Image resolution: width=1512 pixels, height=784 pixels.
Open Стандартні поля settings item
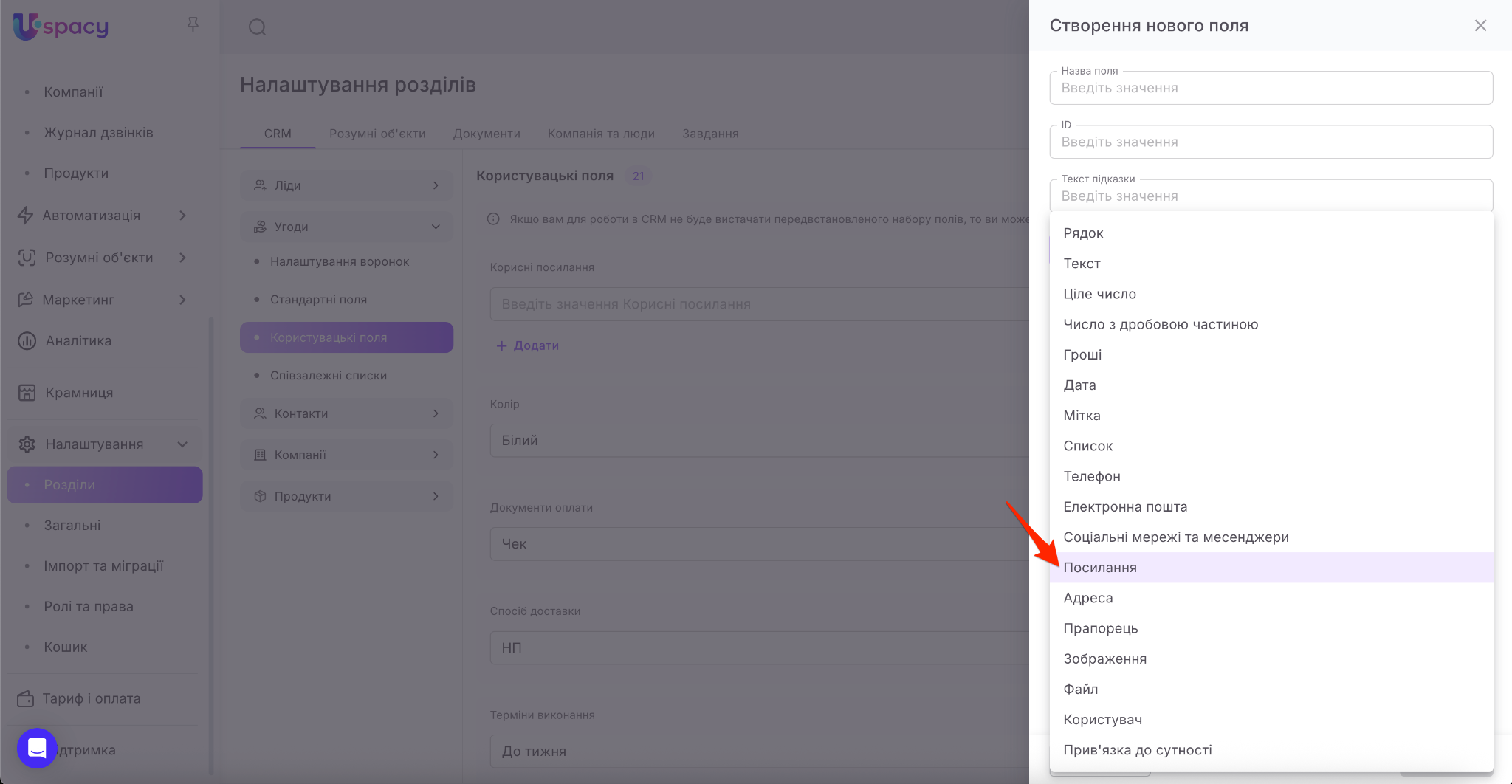coord(318,300)
